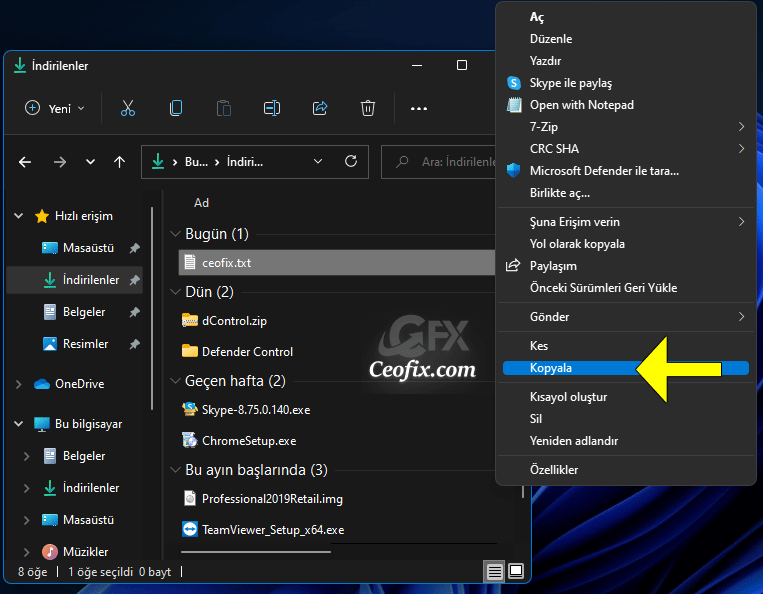
Task: Select the Yazdır menu entry
Action: tap(626, 61)
